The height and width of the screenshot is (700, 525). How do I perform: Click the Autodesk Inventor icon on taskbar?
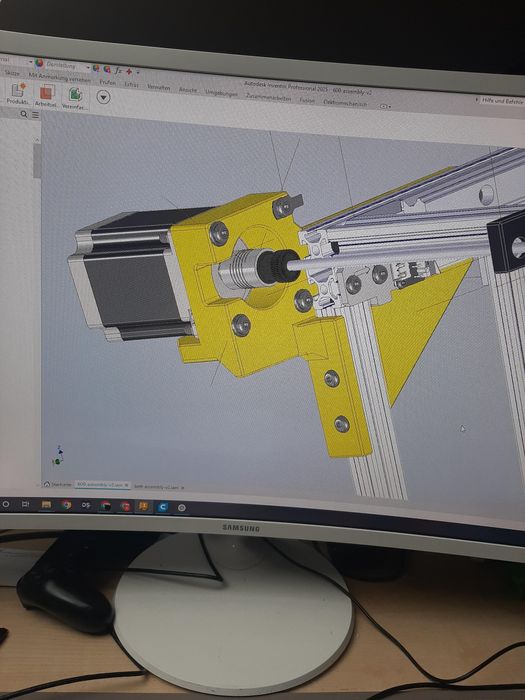[x=143, y=506]
